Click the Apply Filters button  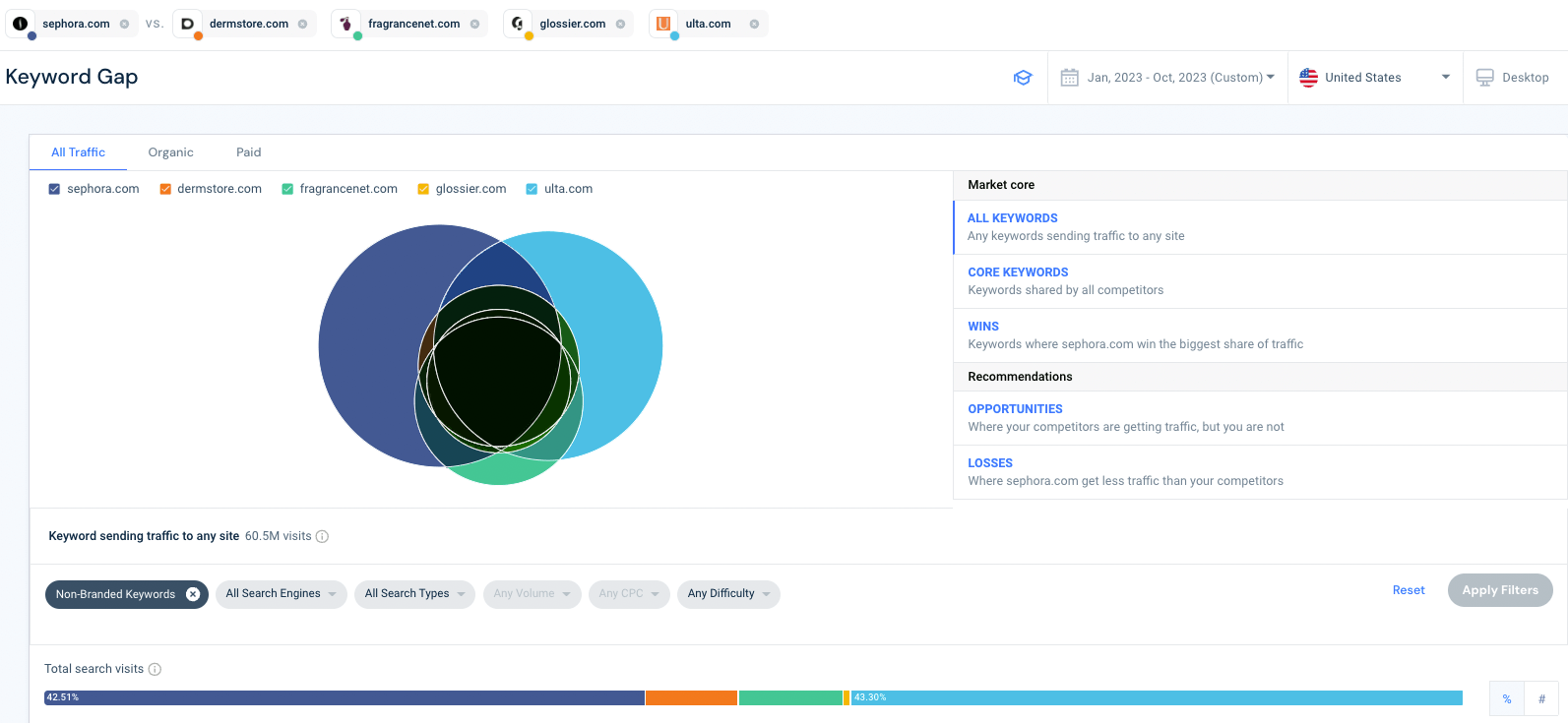1500,590
